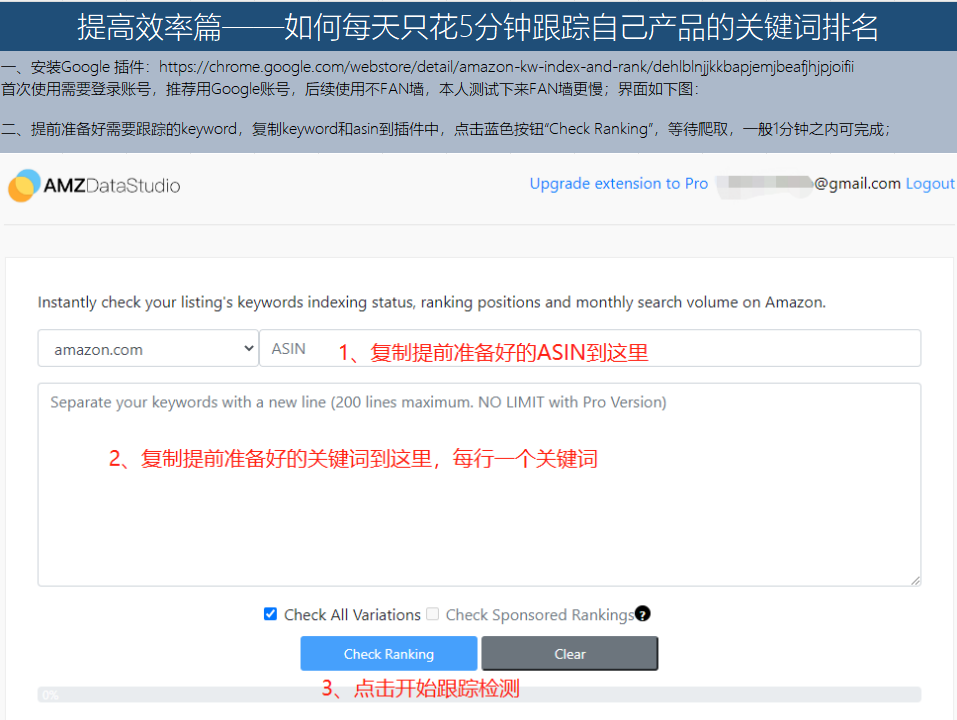Click the @gmail.com account email text
Screen dimensions: 957x720
point(857,184)
